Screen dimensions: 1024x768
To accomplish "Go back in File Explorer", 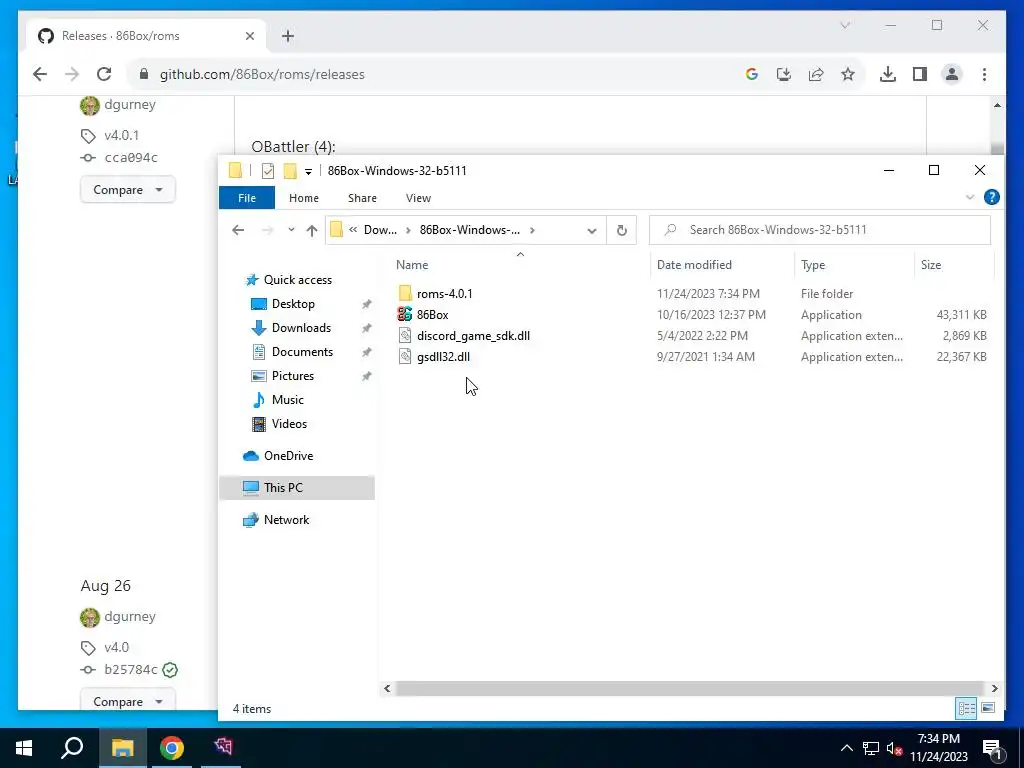I will point(238,230).
